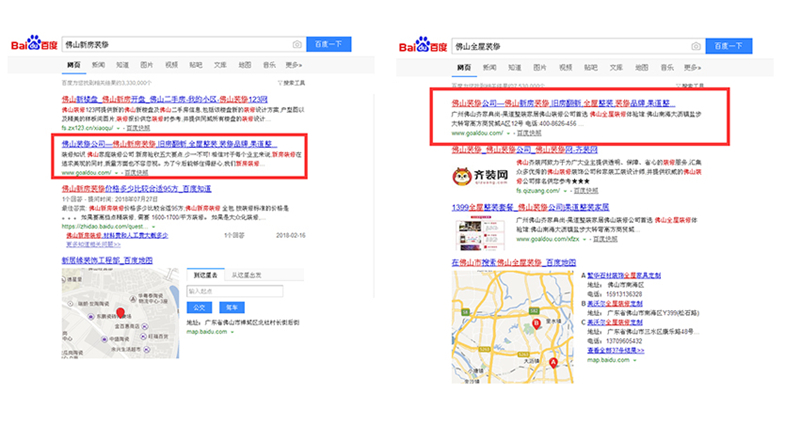Click the date text 2018-02-16

tap(291, 236)
